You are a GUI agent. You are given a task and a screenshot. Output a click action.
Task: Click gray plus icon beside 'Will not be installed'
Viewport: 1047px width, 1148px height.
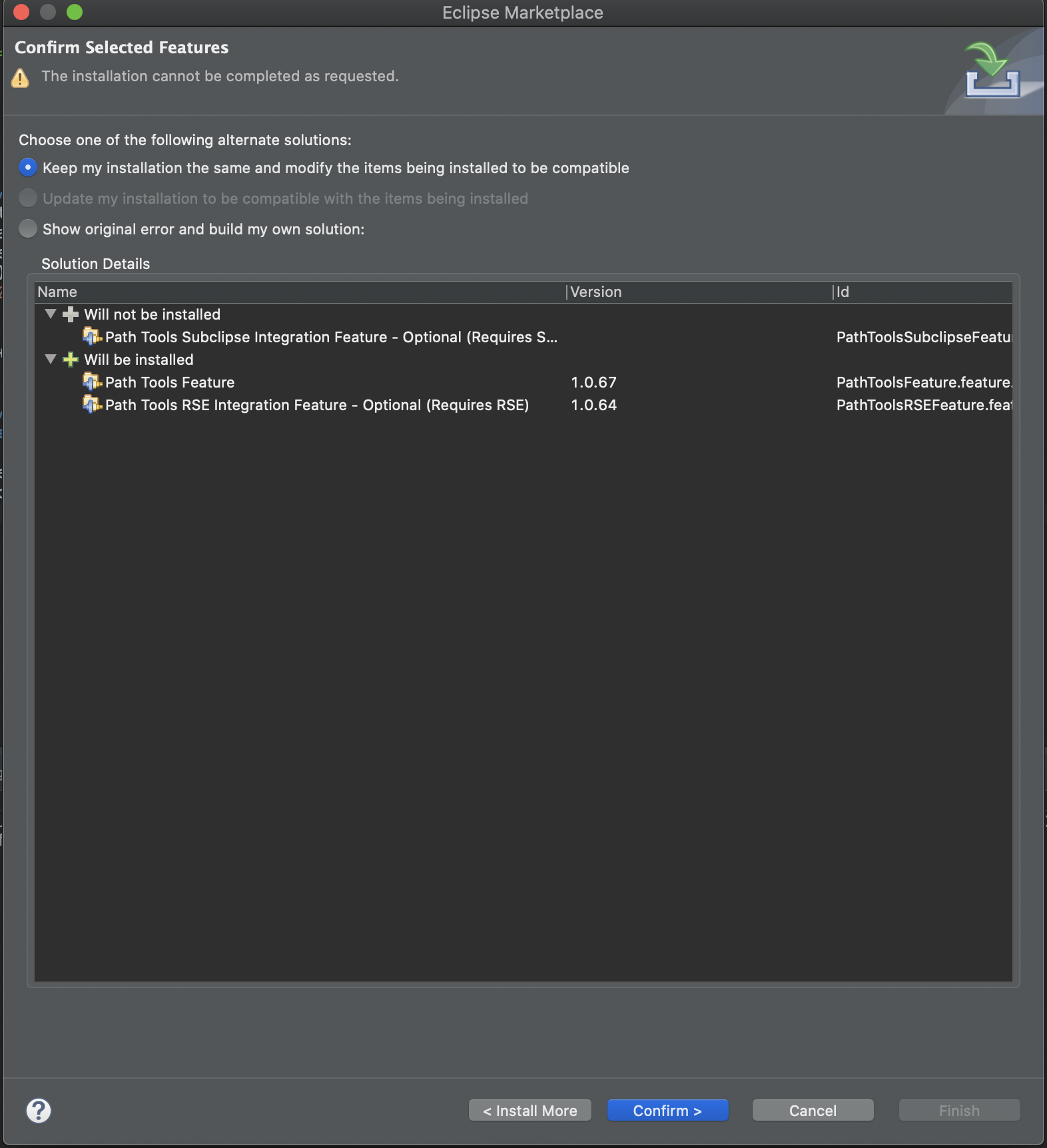70,314
